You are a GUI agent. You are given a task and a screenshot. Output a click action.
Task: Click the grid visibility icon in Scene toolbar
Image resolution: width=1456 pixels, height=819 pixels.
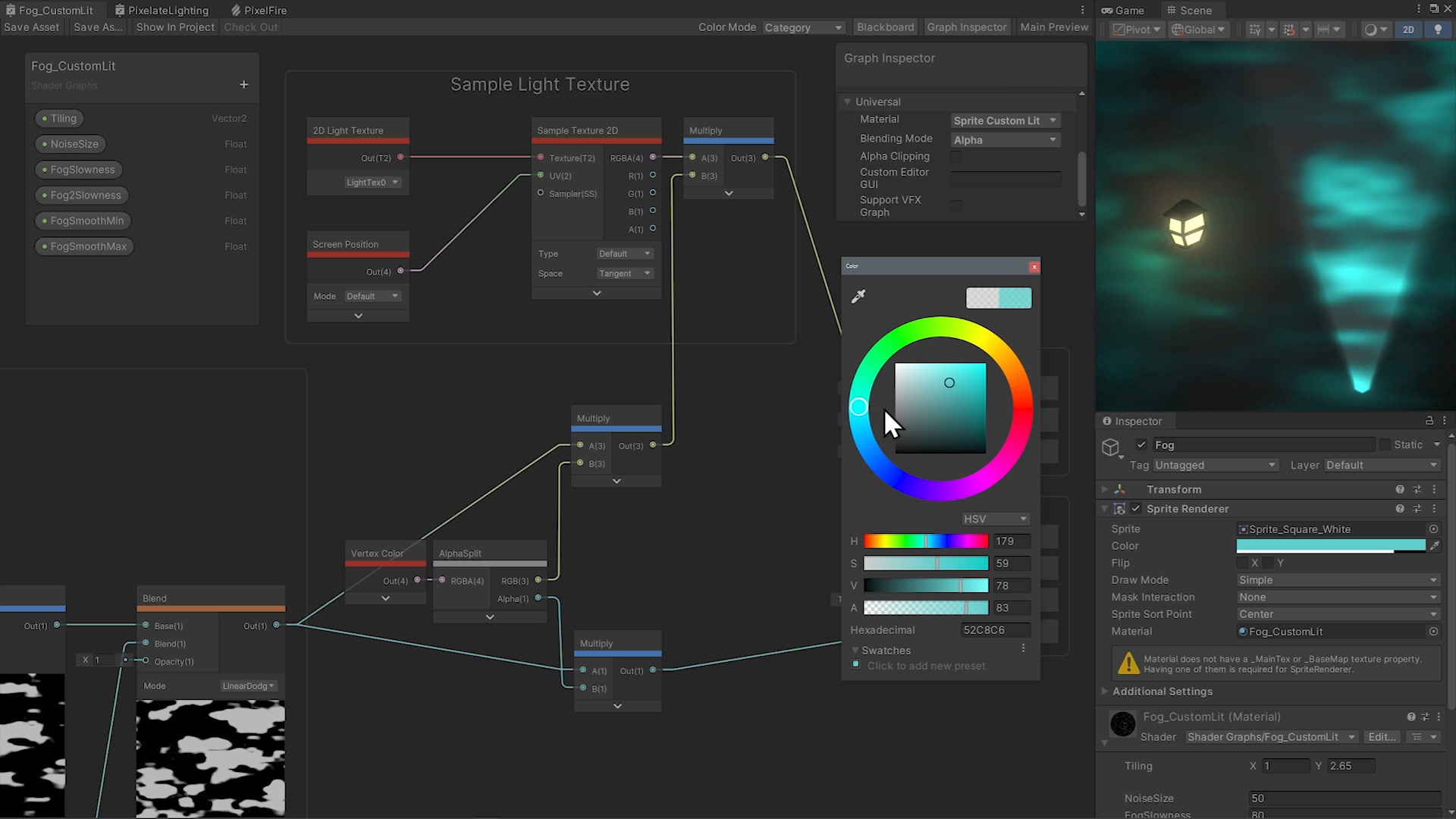coord(1255,30)
